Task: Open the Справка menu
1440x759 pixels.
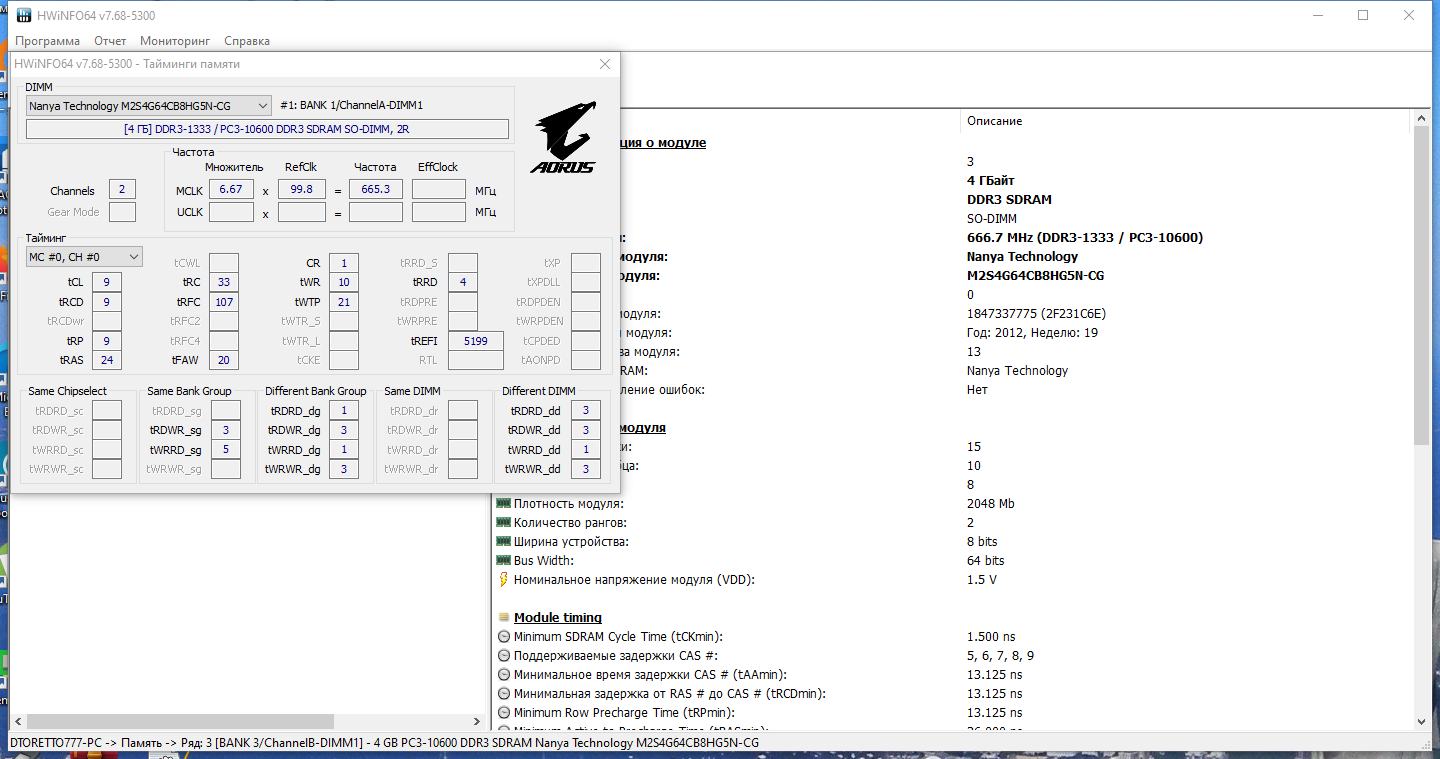Action: pyautogui.click(x=247, y=41)
